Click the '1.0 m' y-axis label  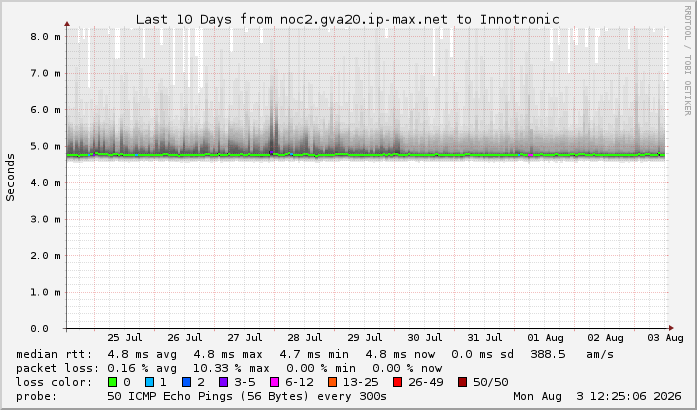pos(45,292)
